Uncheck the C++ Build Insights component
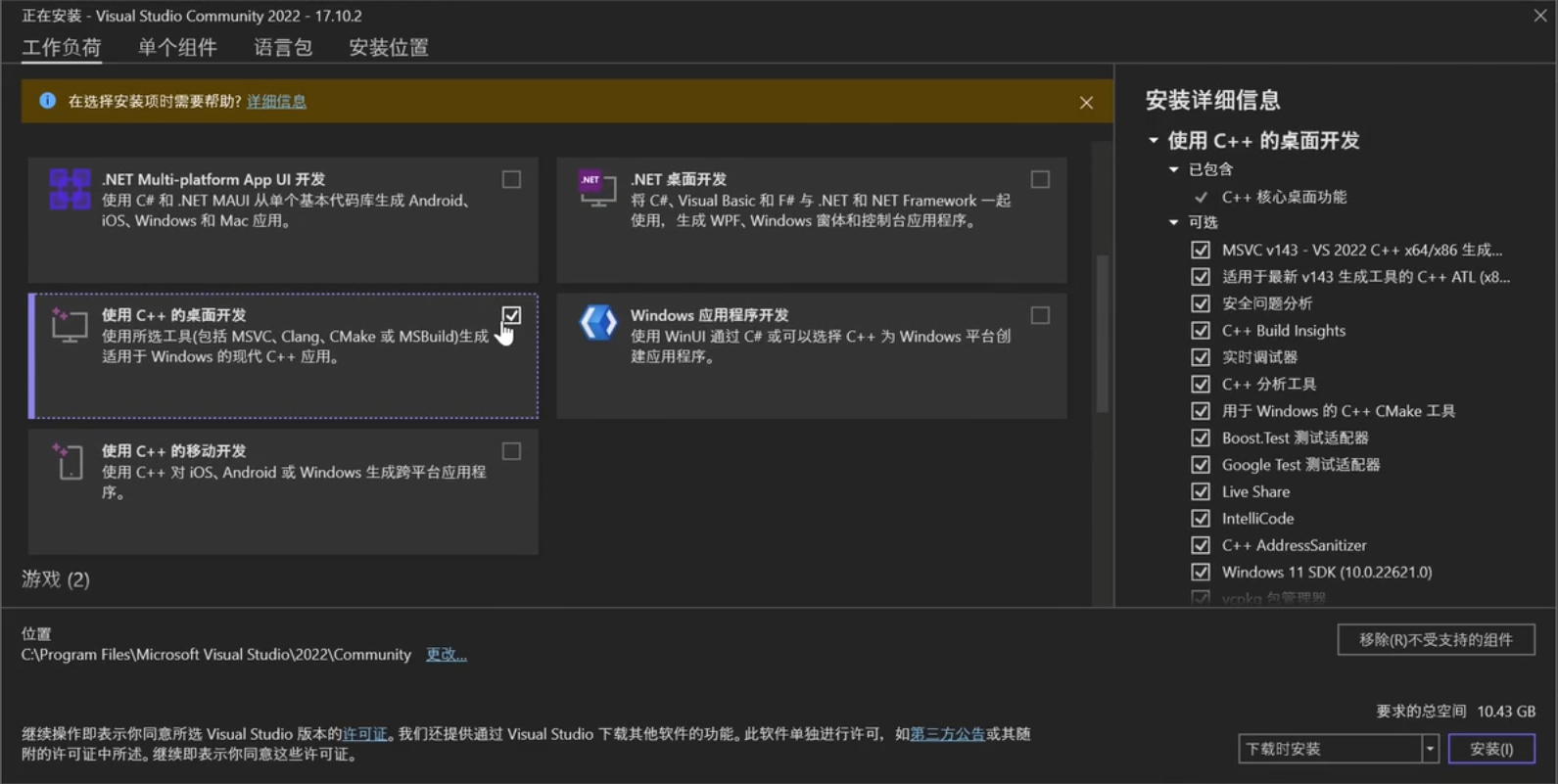1558x784 pixels. click(x=1201, y=331)
